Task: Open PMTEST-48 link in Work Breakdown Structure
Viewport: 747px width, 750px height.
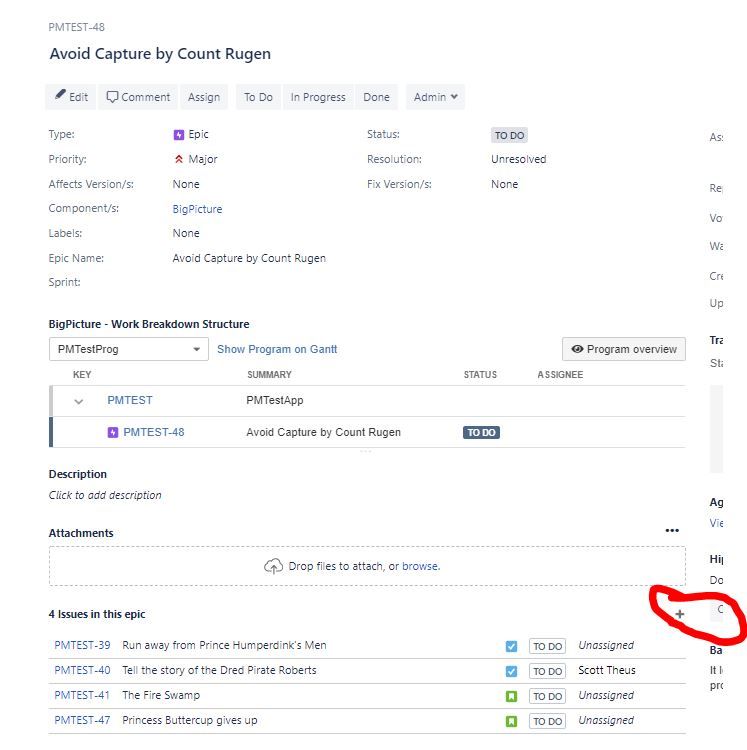Action: pyautogui.click(x=154, y=432)
